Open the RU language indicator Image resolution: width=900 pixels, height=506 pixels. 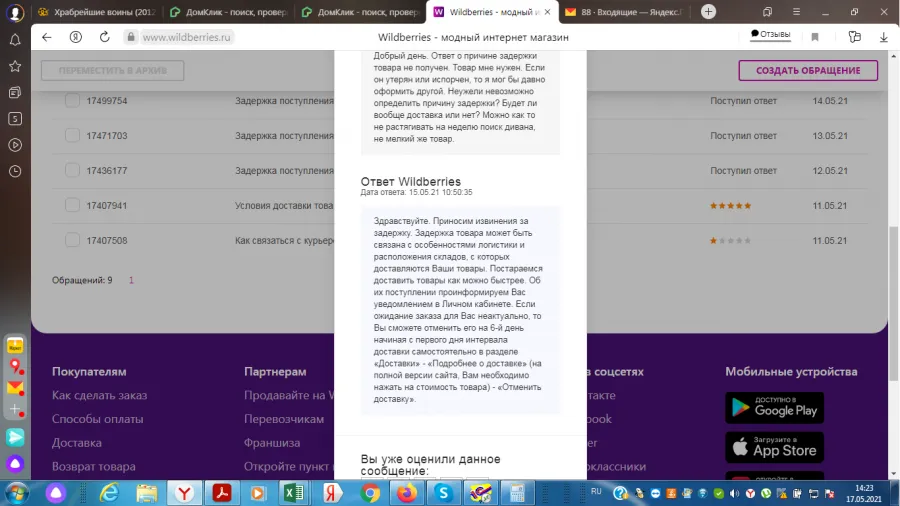pyautogui.click(x=596, y=492)
